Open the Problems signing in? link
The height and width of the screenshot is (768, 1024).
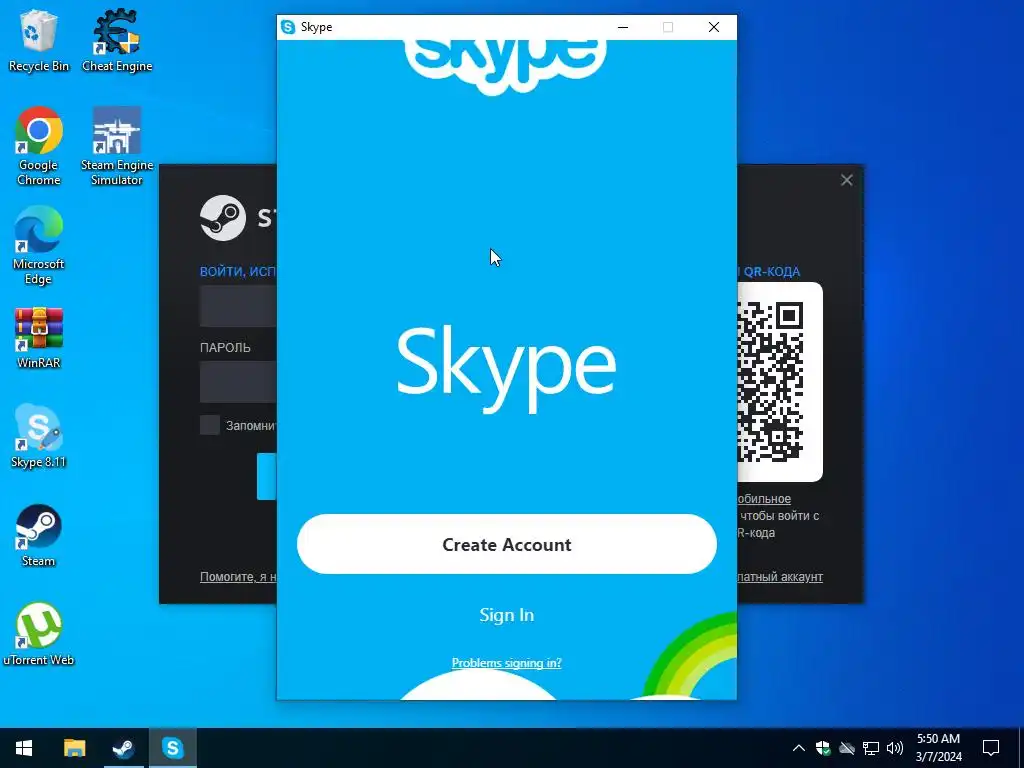point(506,663)
